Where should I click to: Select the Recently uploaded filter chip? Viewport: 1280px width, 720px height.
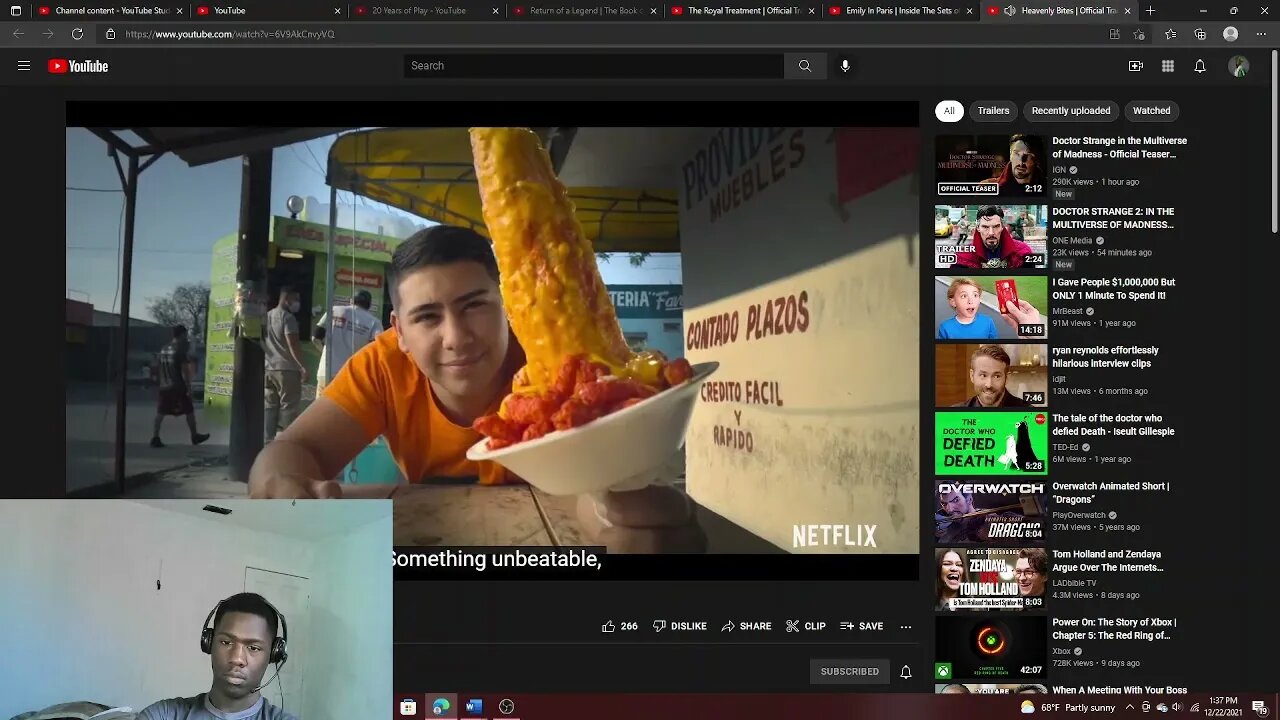point(1071,111)
